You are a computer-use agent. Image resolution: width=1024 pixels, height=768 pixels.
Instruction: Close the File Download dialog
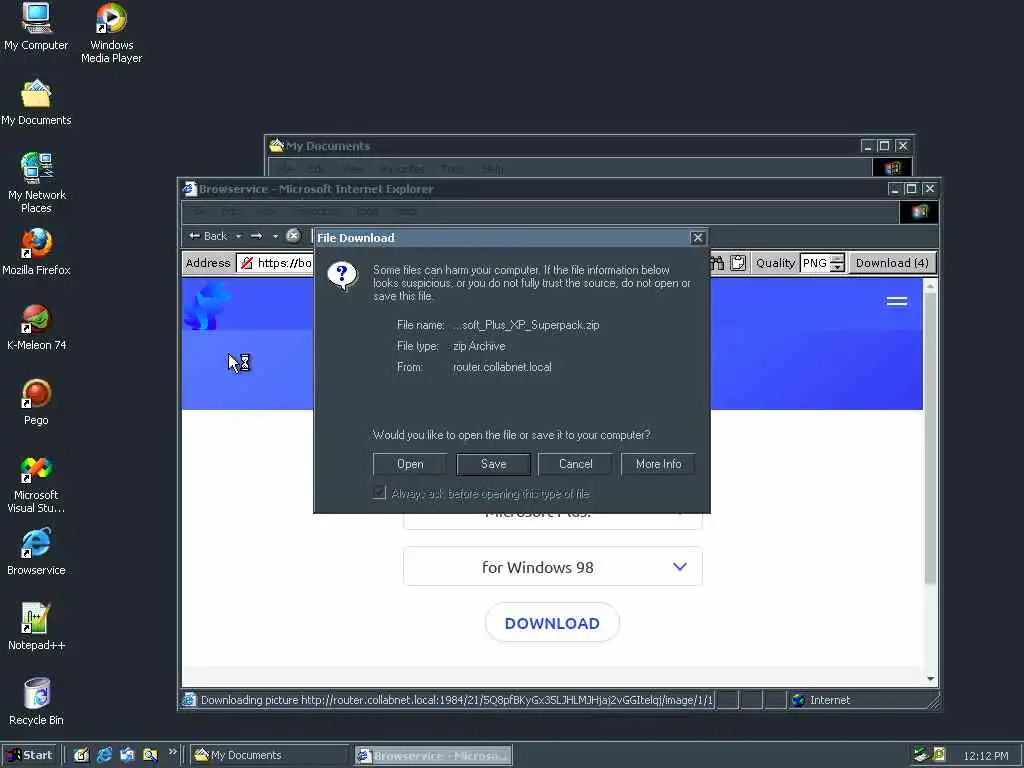tap(697, 238)
